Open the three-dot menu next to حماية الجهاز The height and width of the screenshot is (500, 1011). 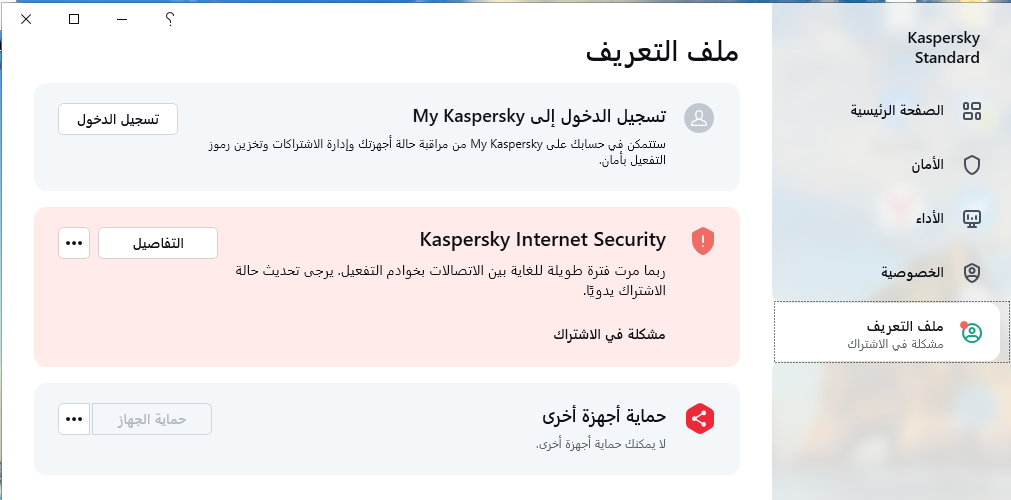point(74,419)
